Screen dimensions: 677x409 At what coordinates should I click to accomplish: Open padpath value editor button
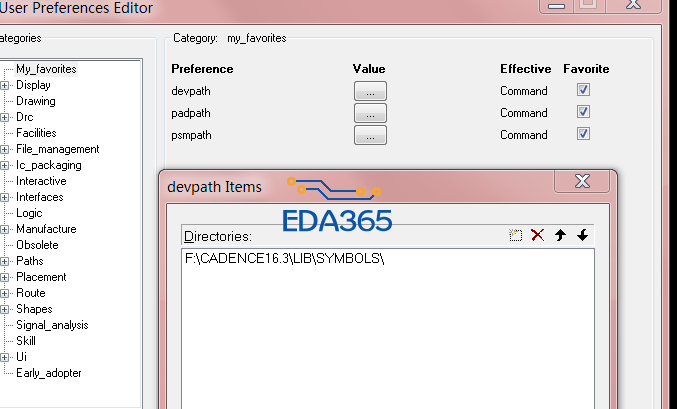[x=370, y=113]
